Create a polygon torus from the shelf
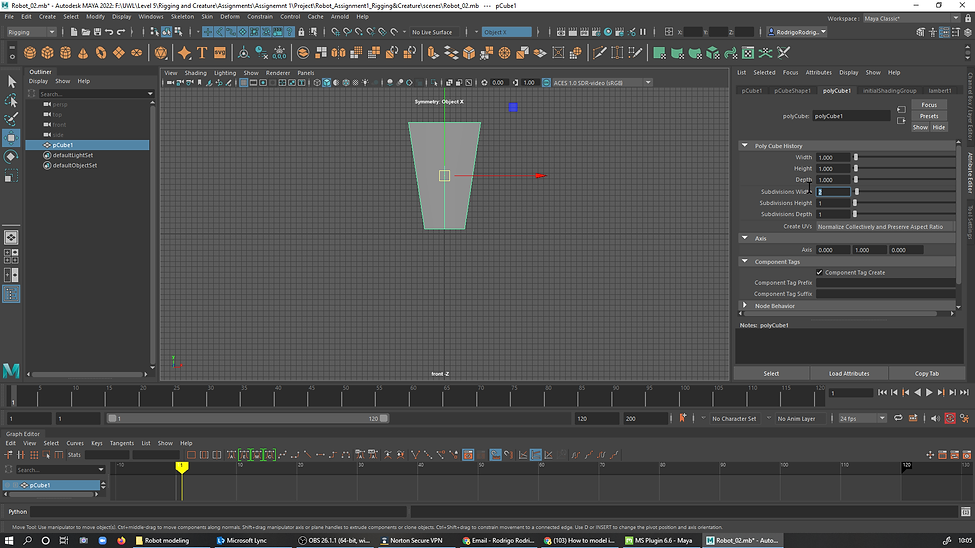The image size is (975, 548). pos(101,53)
